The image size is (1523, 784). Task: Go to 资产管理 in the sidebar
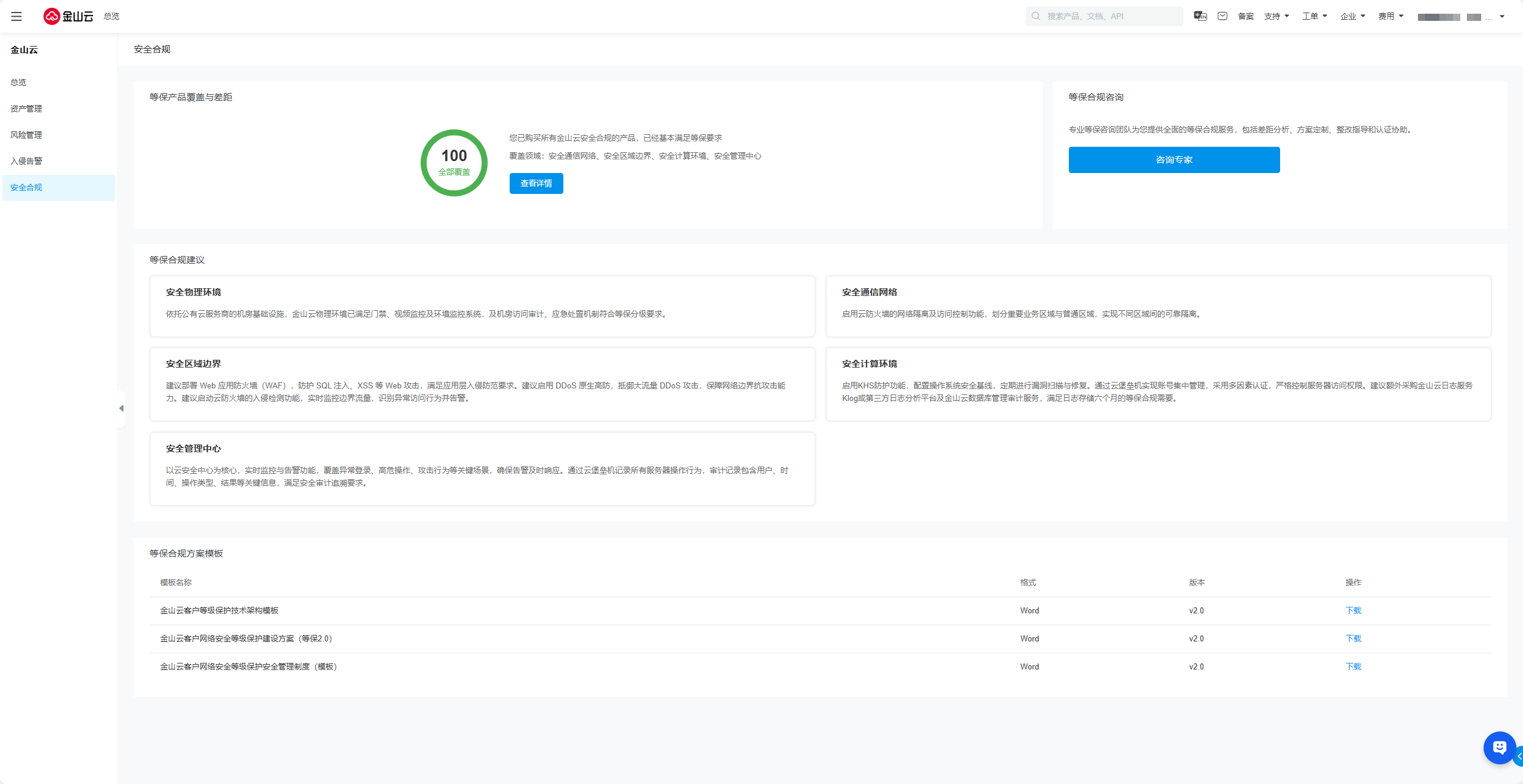coord(26,109)
